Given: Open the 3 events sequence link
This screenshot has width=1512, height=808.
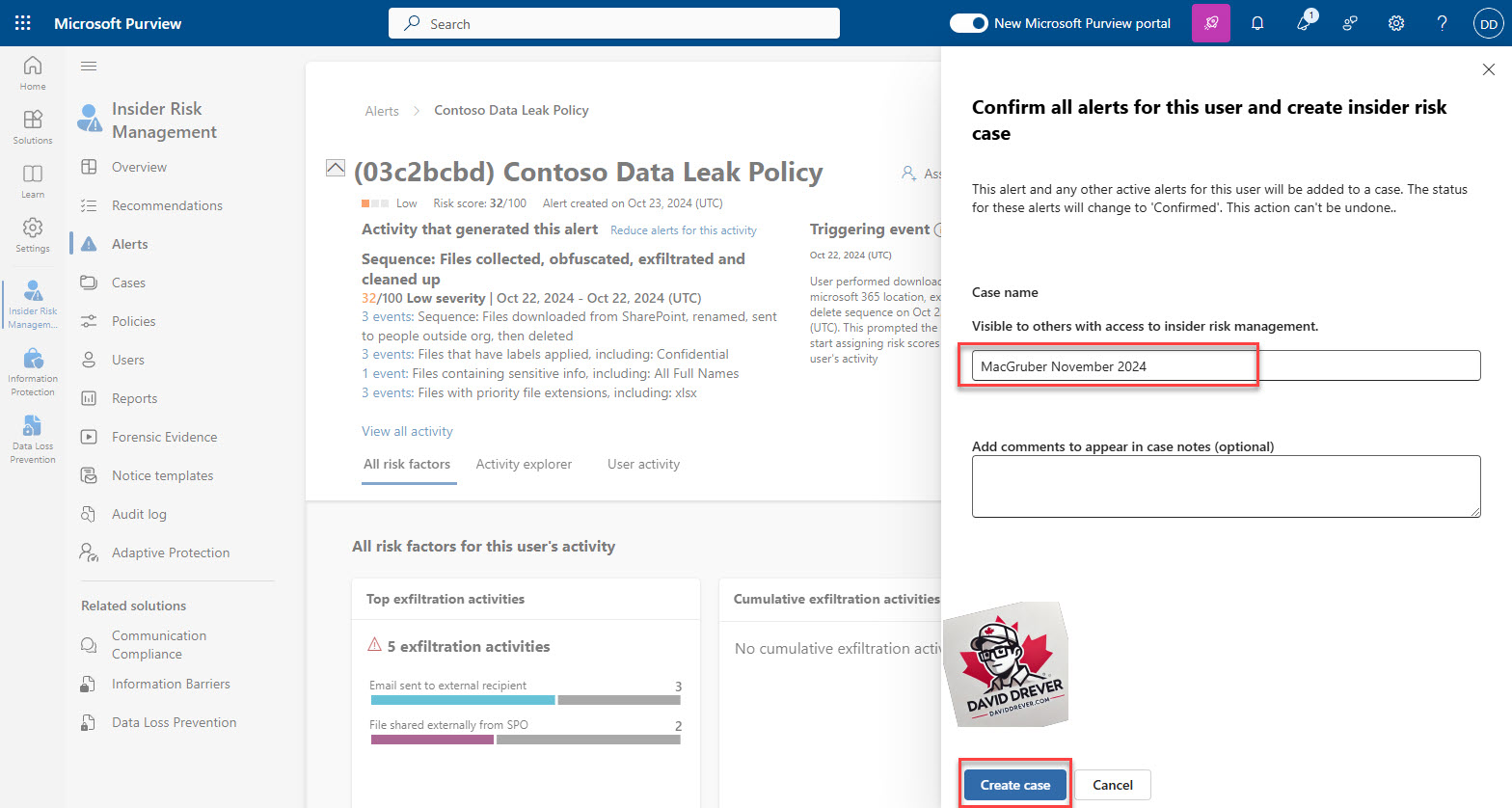Looking at the screenshot, I should point(388,316).
